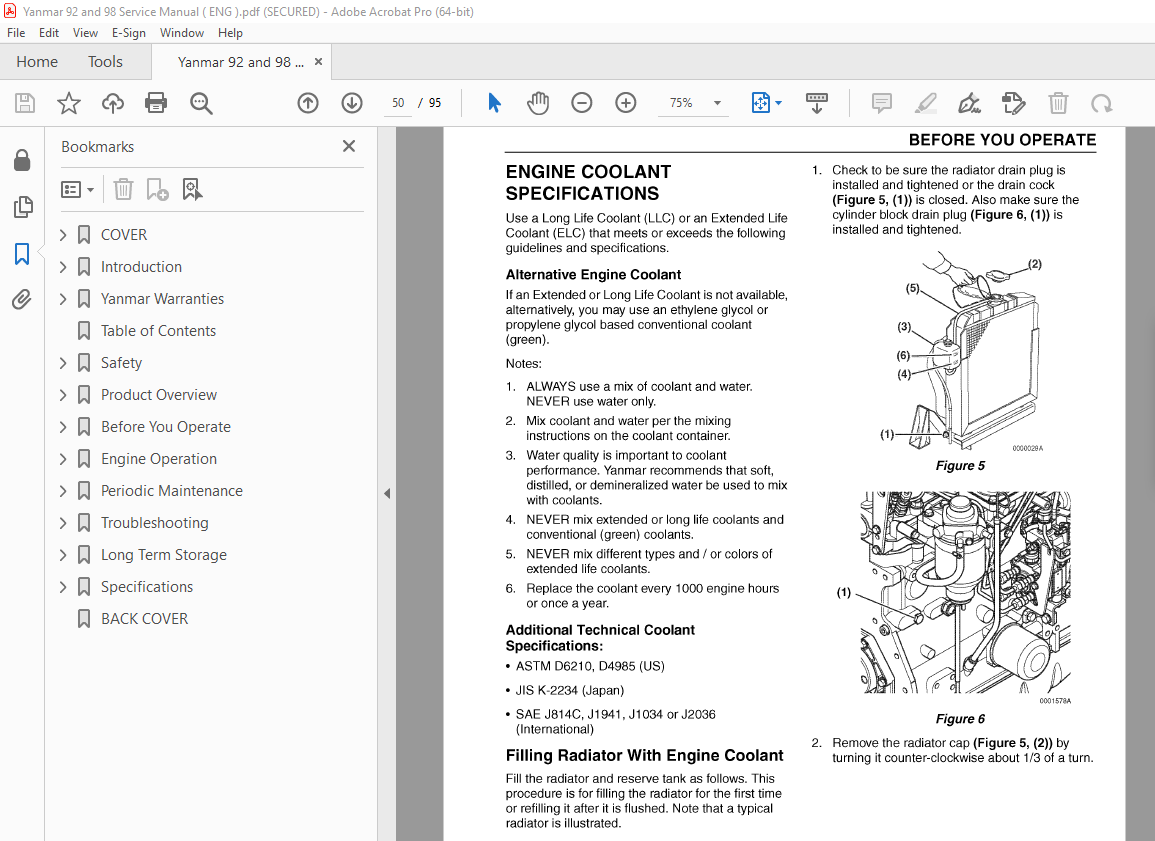The height and width of the screenshot is (841, 1155).
Task: Add a sticky note comment
Action: point(882,103)
